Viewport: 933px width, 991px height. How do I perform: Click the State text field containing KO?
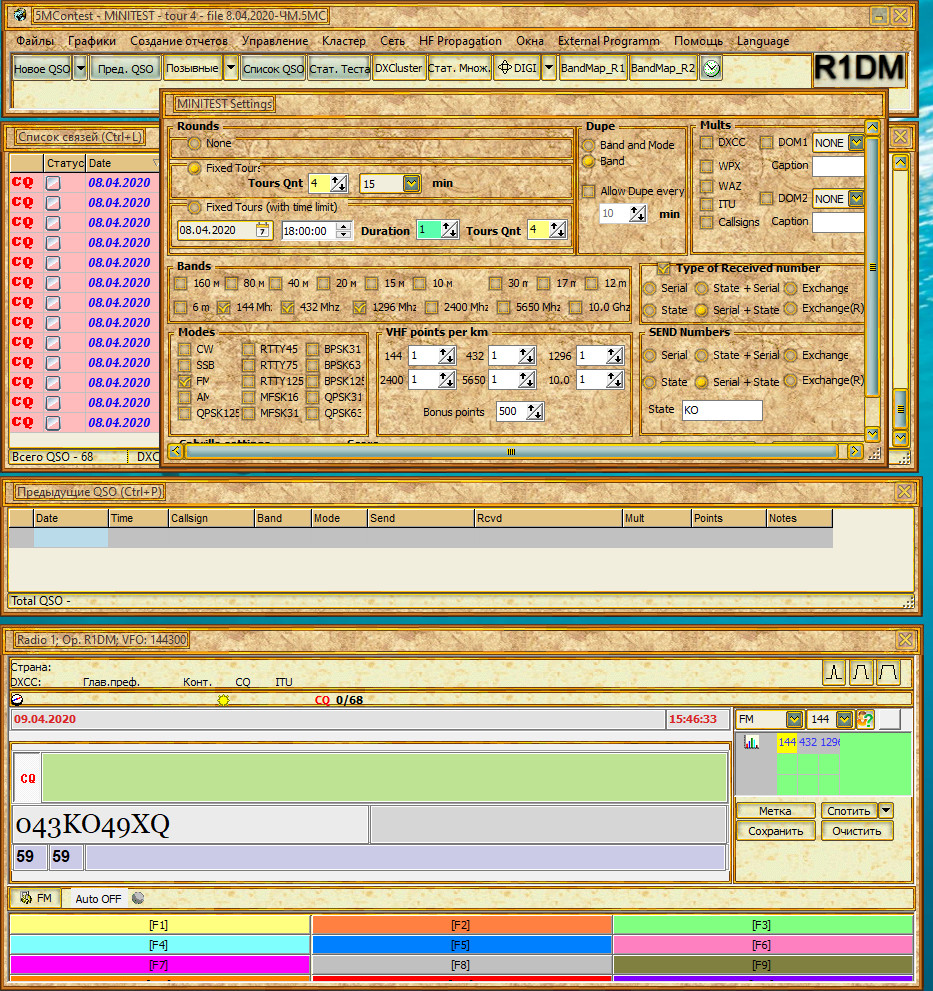click(x=721, y=410)
